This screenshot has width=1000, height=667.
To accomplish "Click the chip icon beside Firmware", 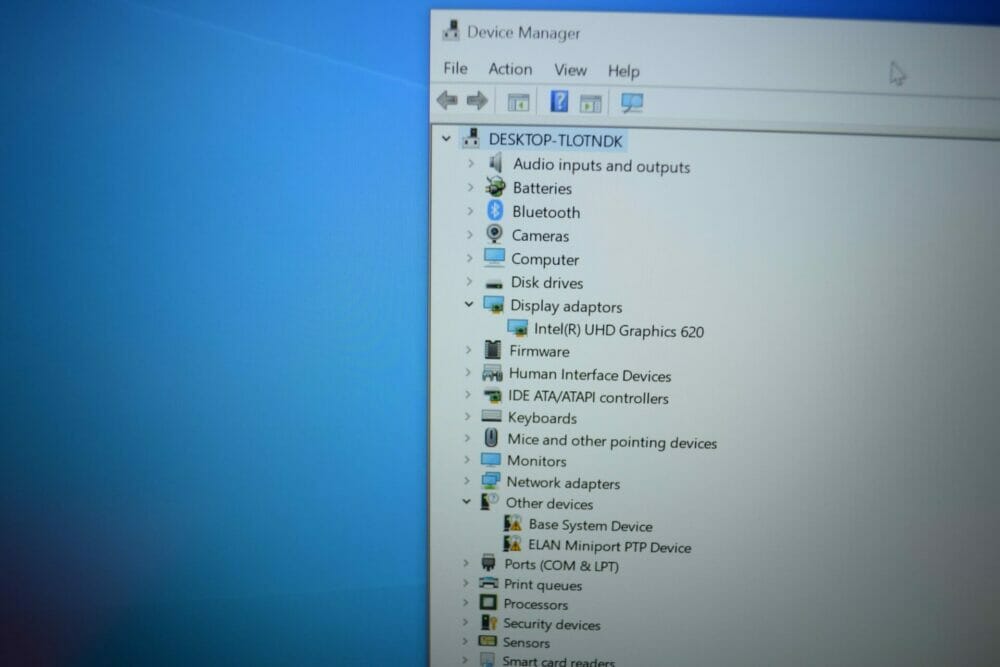I will [492, 349].
